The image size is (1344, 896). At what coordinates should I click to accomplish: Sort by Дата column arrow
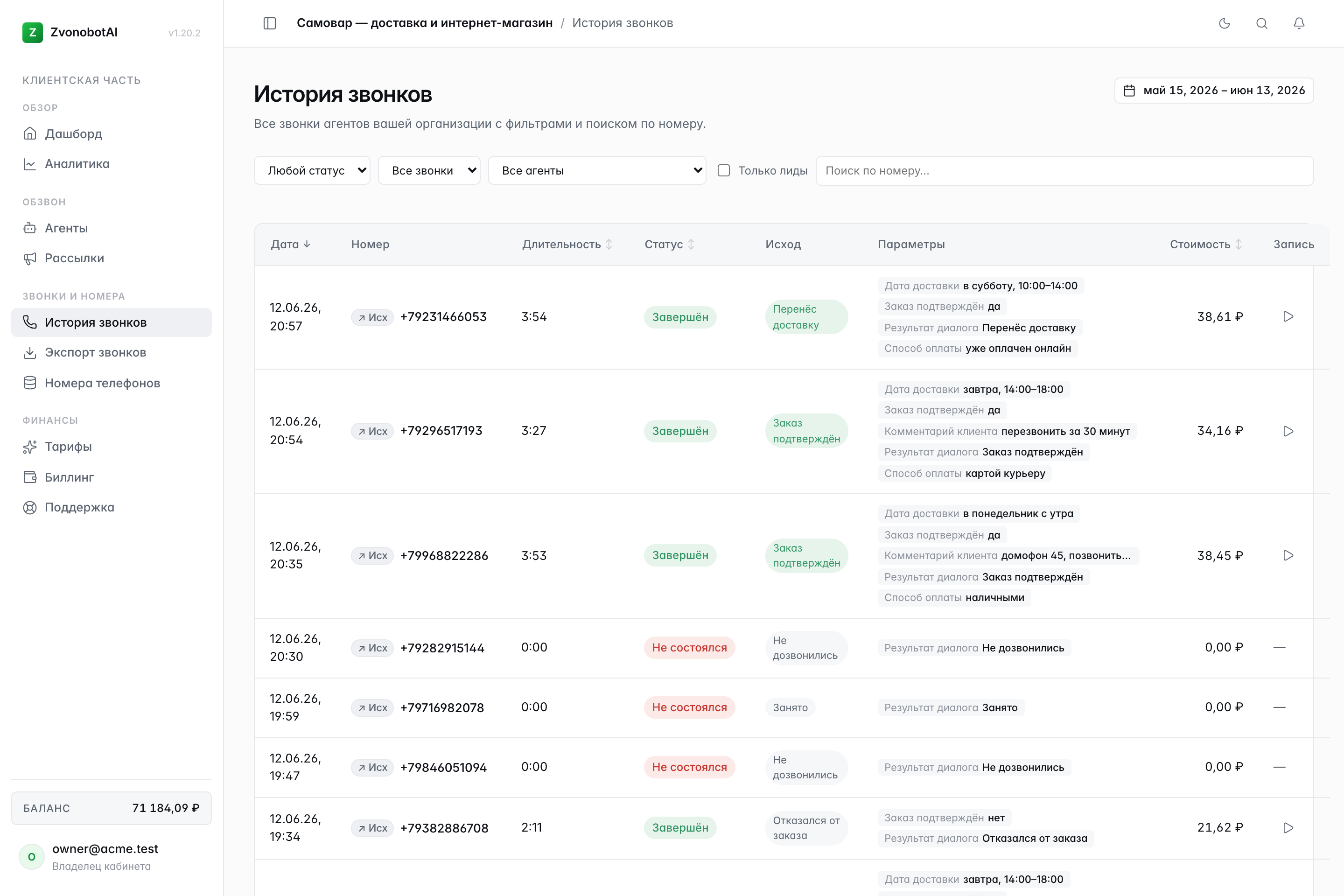point(307,244)
